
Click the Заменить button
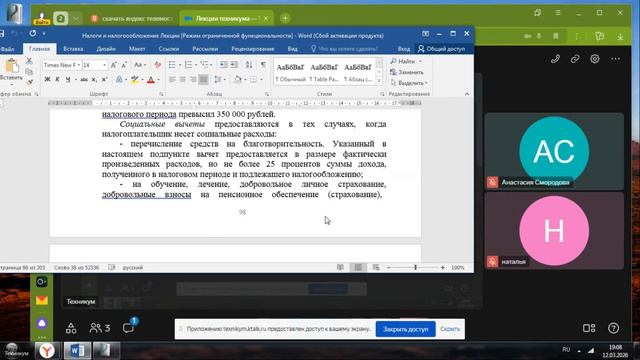tap(407, 72)
